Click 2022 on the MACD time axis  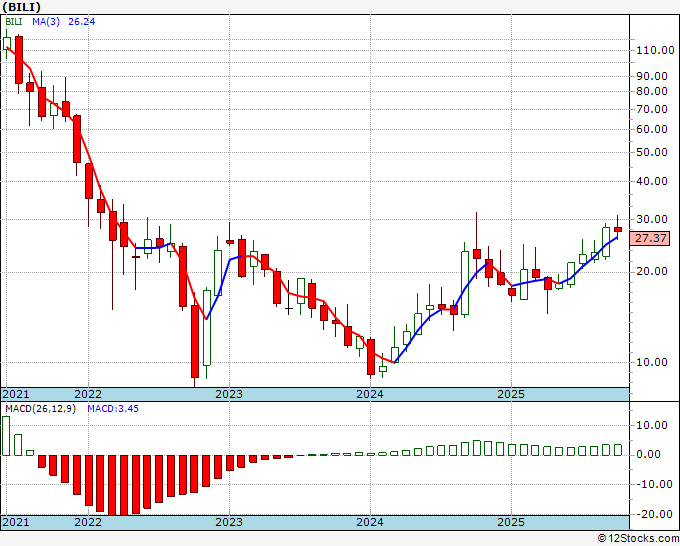88,522
